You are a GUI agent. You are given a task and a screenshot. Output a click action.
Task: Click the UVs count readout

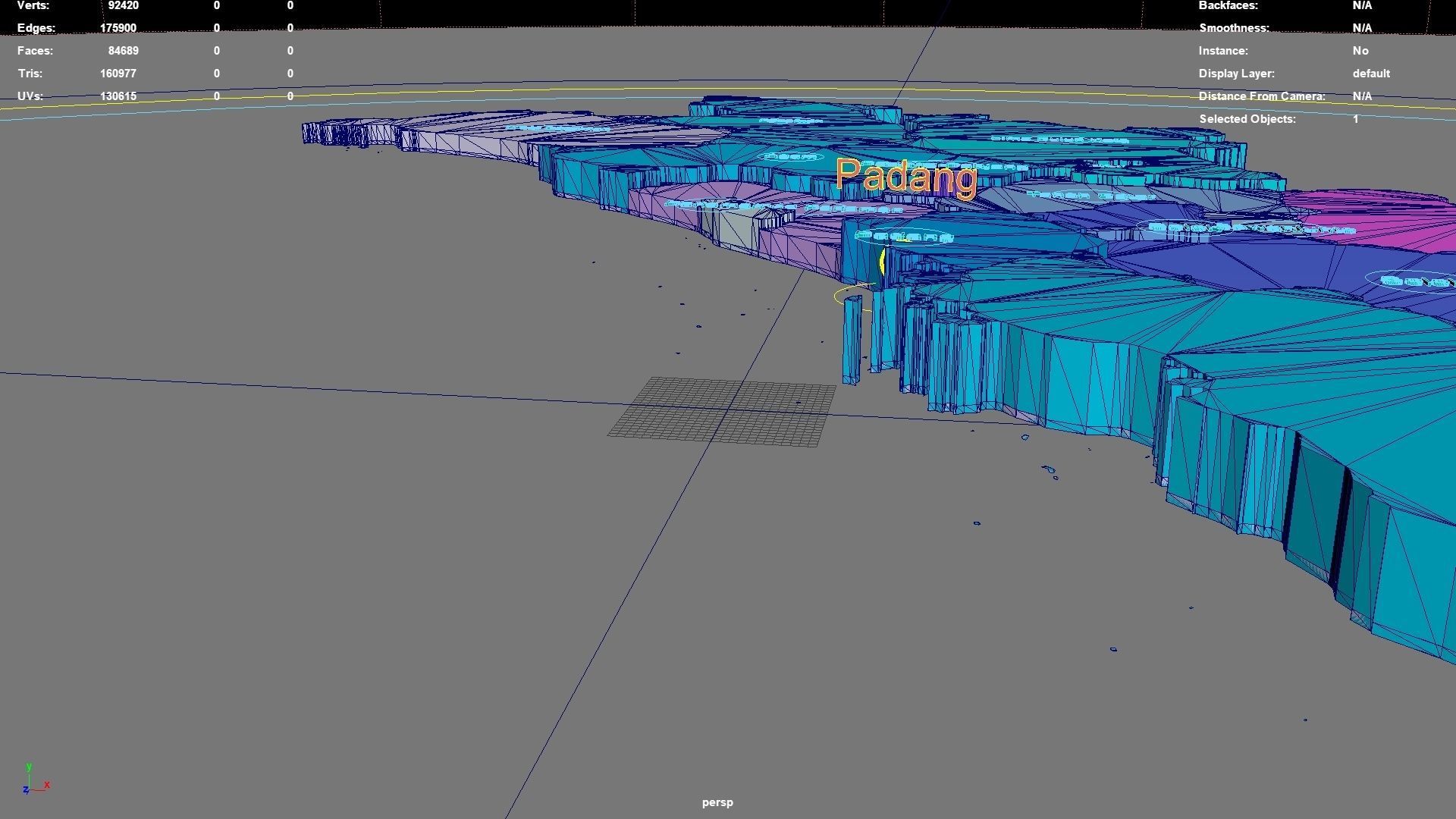[119, 96]
